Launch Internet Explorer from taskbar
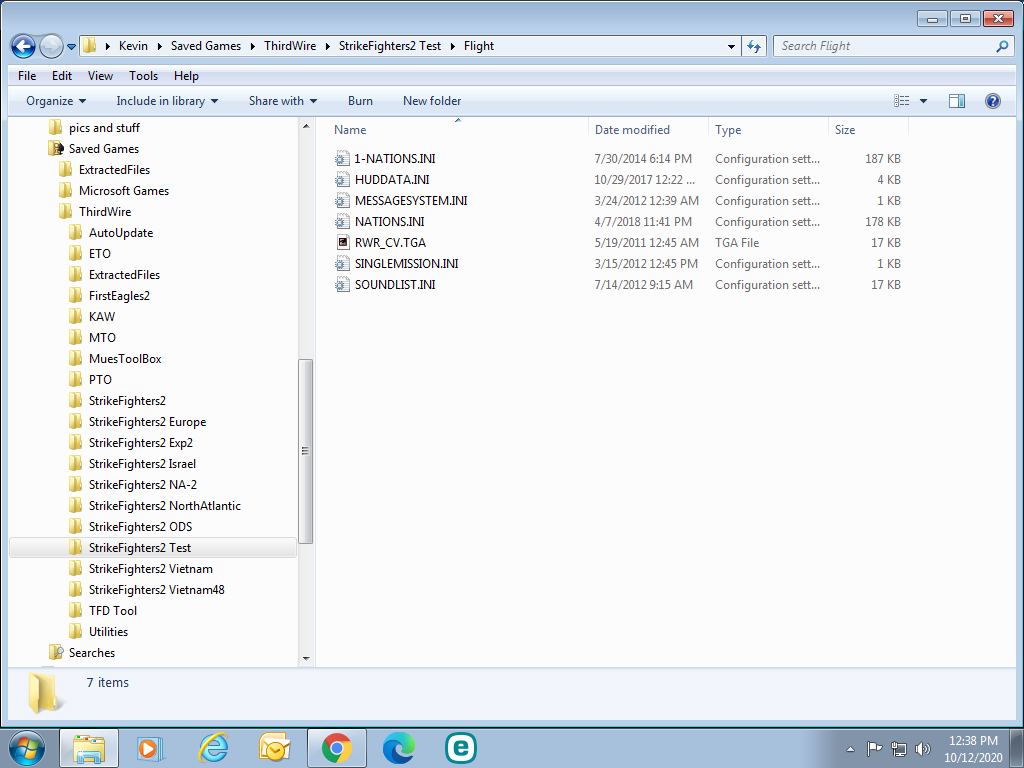 pos(213,748)
